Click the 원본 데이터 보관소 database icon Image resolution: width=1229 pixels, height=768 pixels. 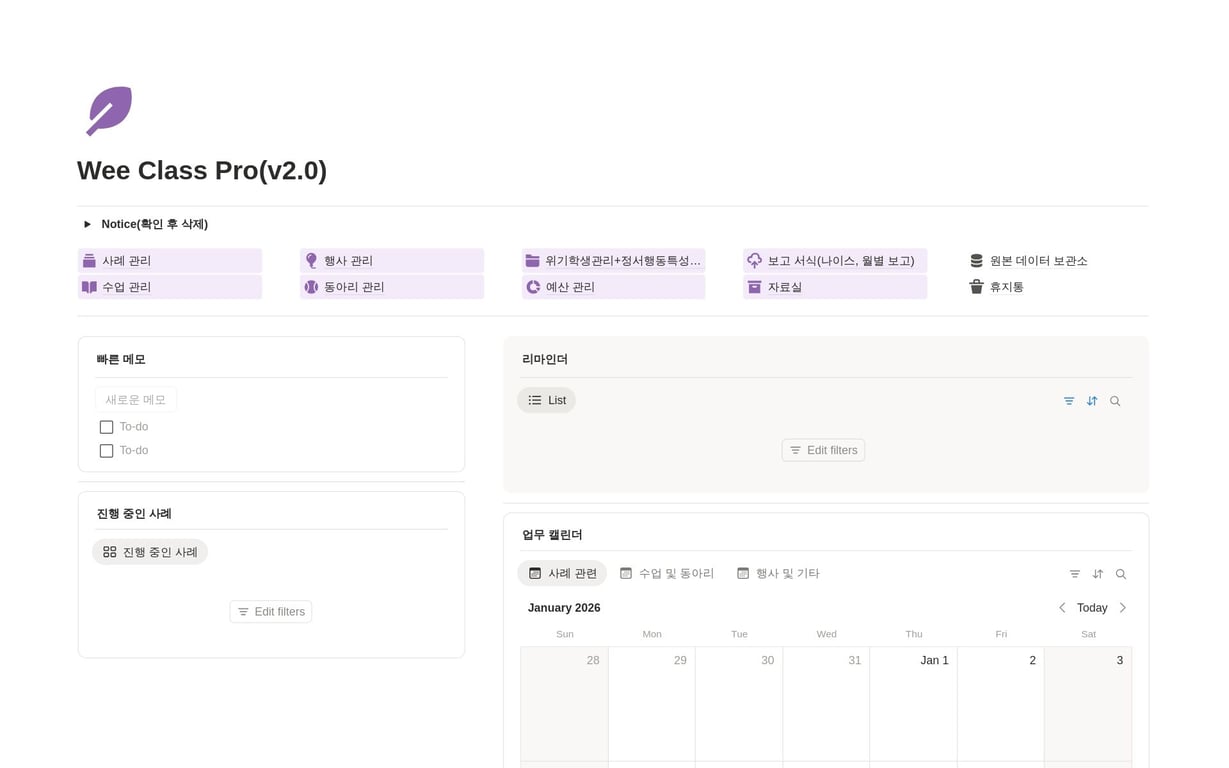[x=976, y=260]
